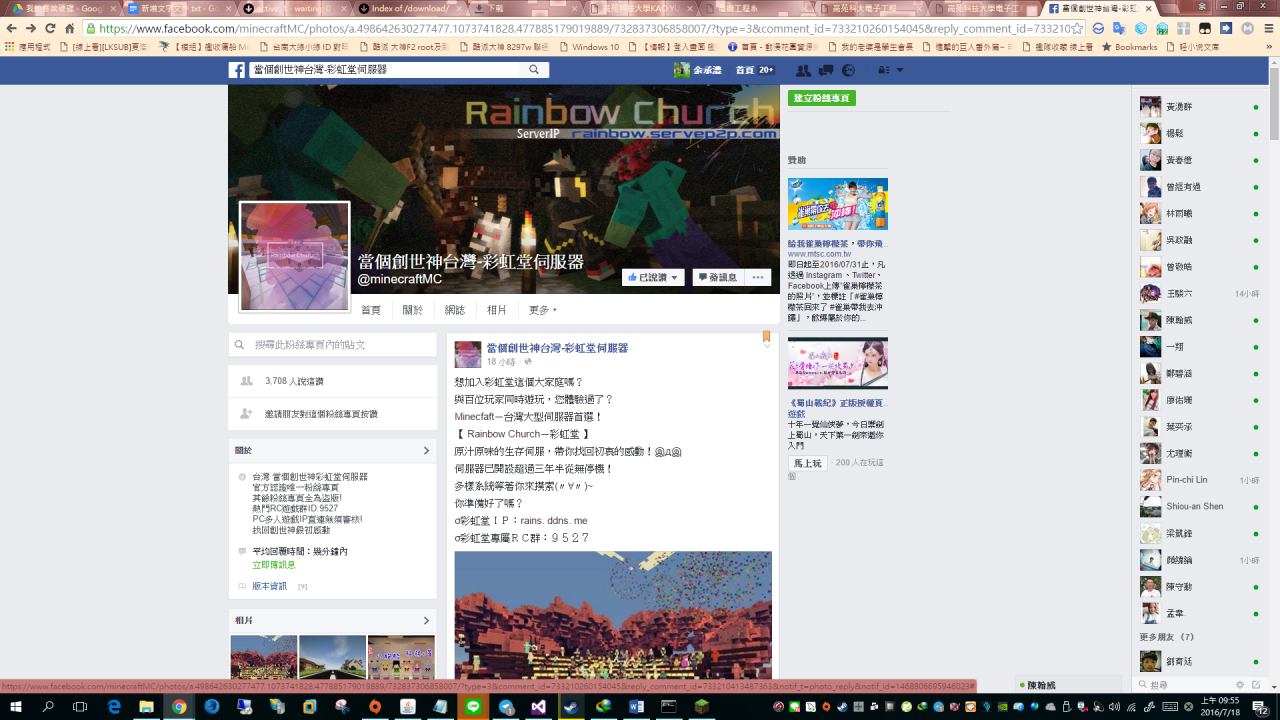The image size is (1280, 720).
Task: Expand the 關於 section chevron
Action: (x=426, y=451)
